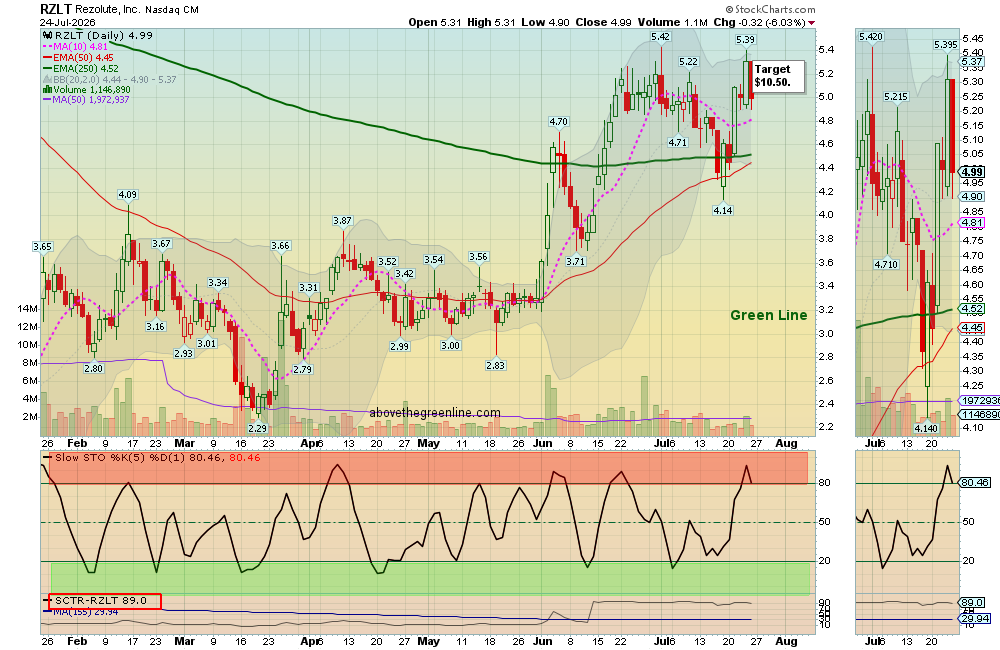
Task: Click the Green Line annotation text
Action: click(x=768, y=315)
